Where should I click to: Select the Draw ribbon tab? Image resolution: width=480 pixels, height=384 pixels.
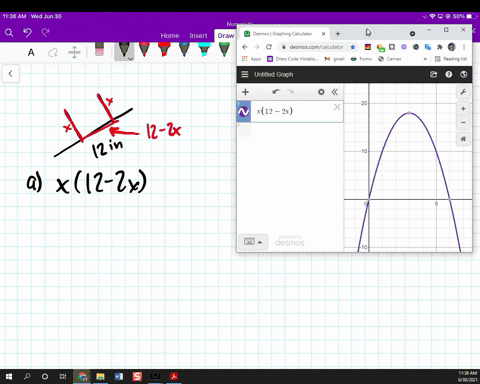226,36
